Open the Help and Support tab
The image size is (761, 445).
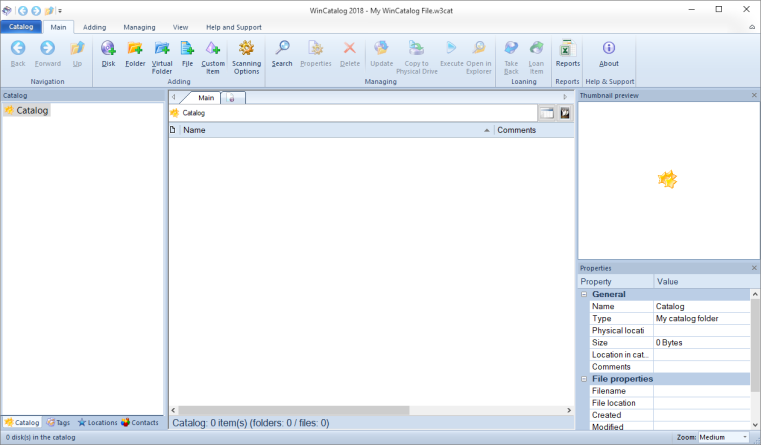tap(233, 27)
